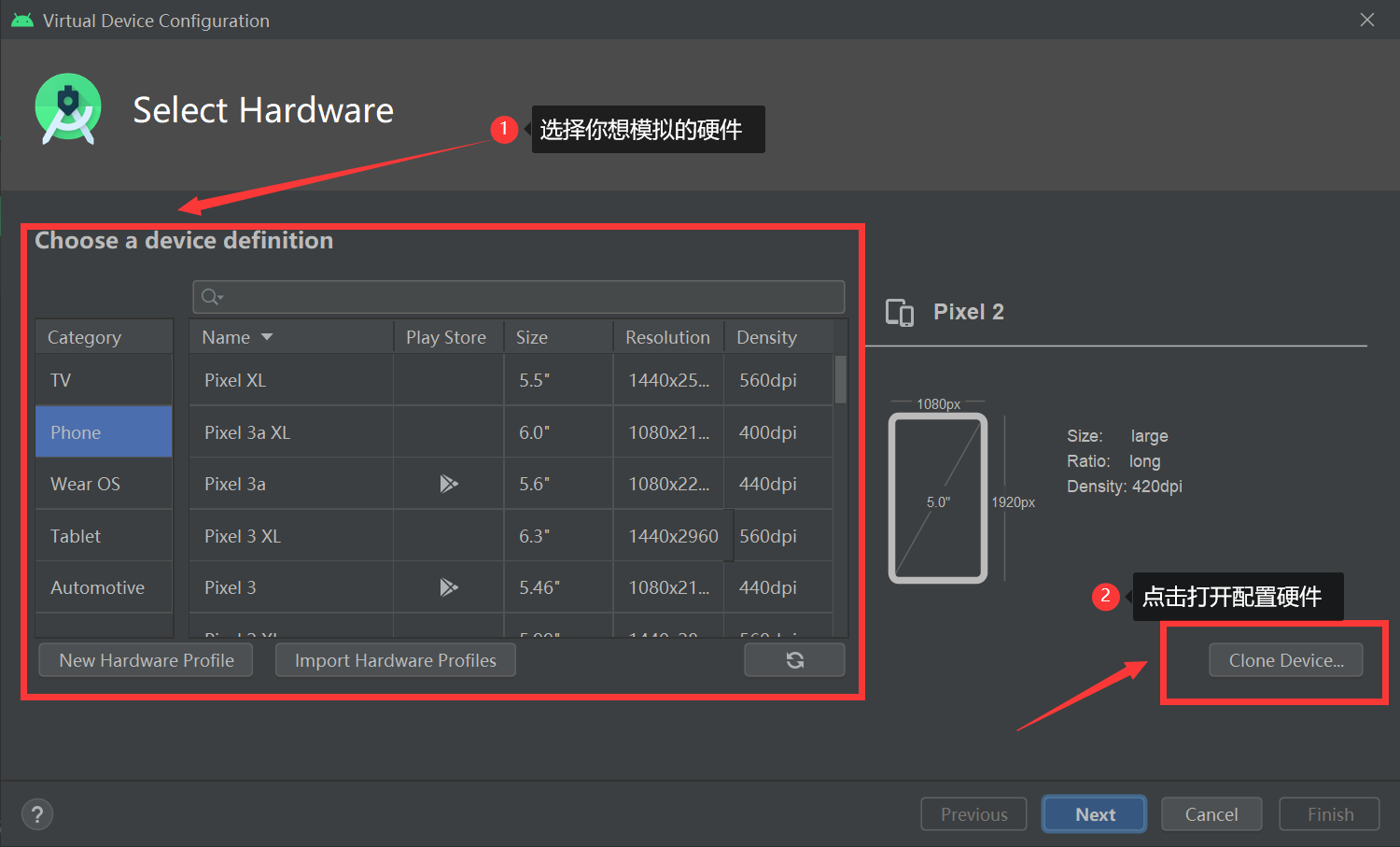1400x847 pixels.
Task: Click the 6.3" size cell
Action: 558,536
